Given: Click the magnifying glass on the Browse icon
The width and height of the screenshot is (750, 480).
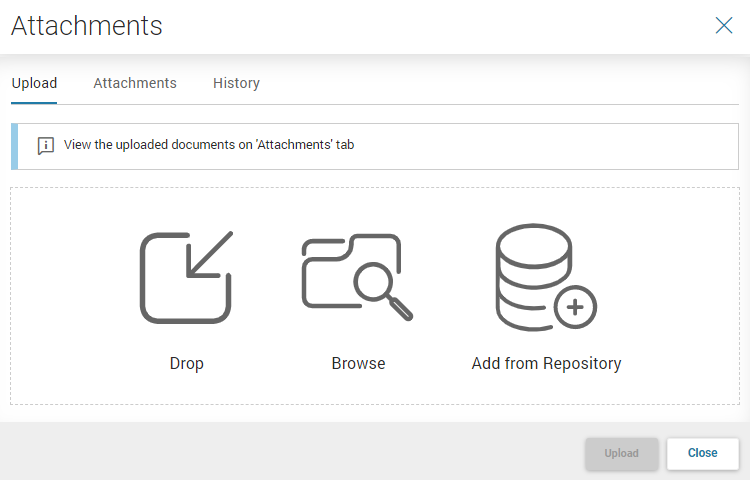Looking at the screenshot, I should [x=383, y=291].
